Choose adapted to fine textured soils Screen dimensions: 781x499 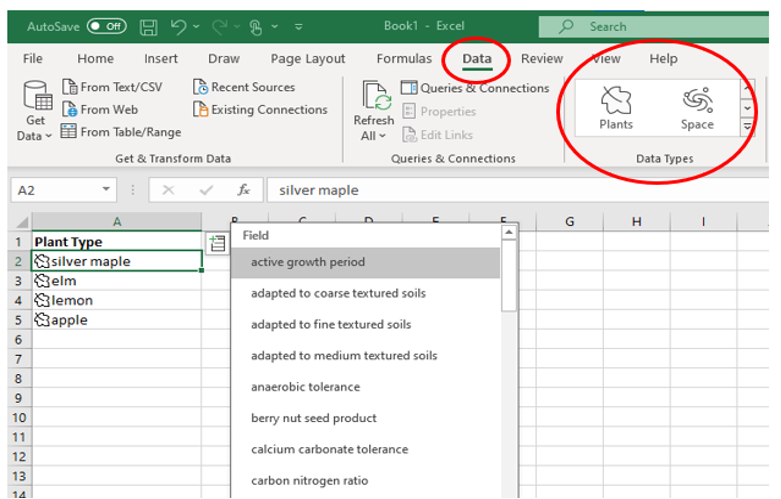[366, 325]
